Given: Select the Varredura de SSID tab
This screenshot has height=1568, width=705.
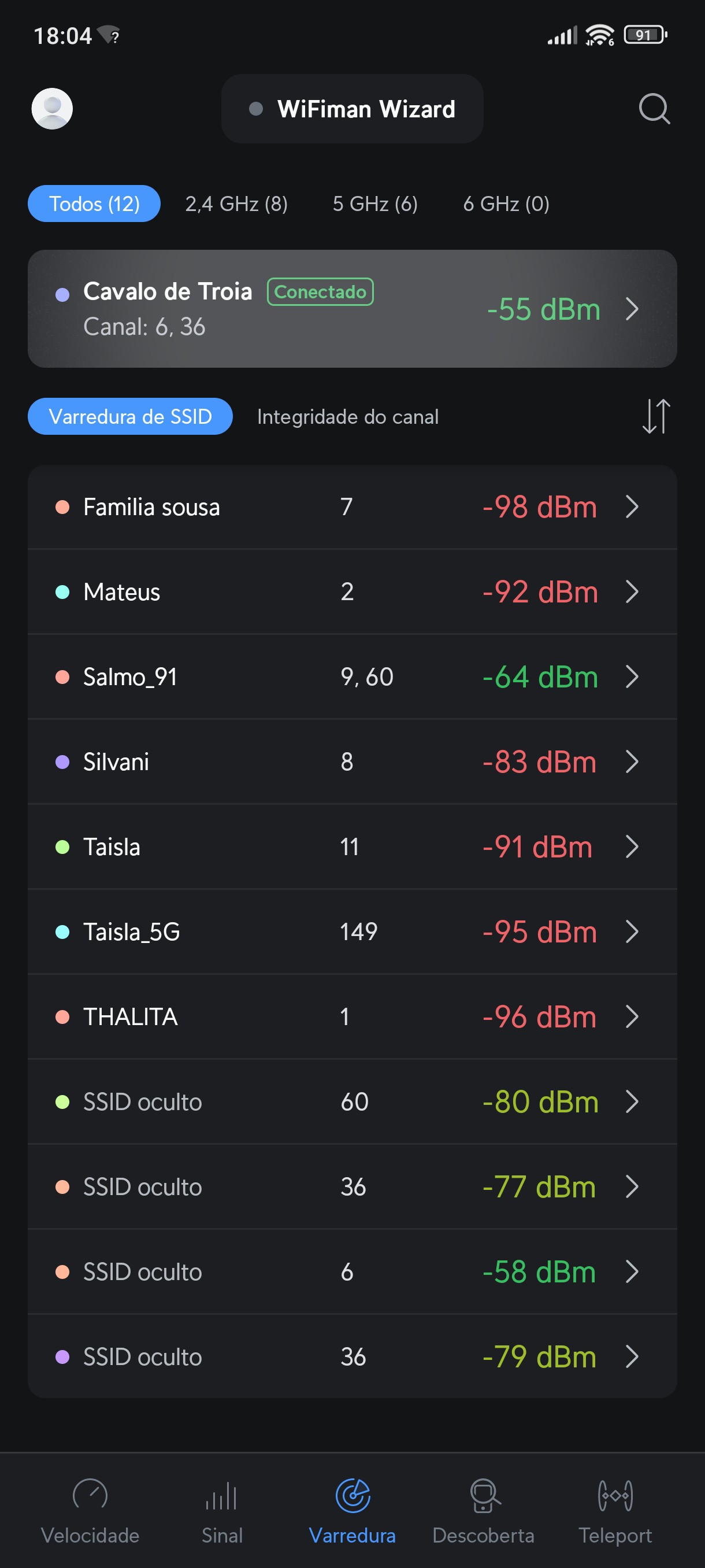Looking at the screenshot, I should [130, 417].
